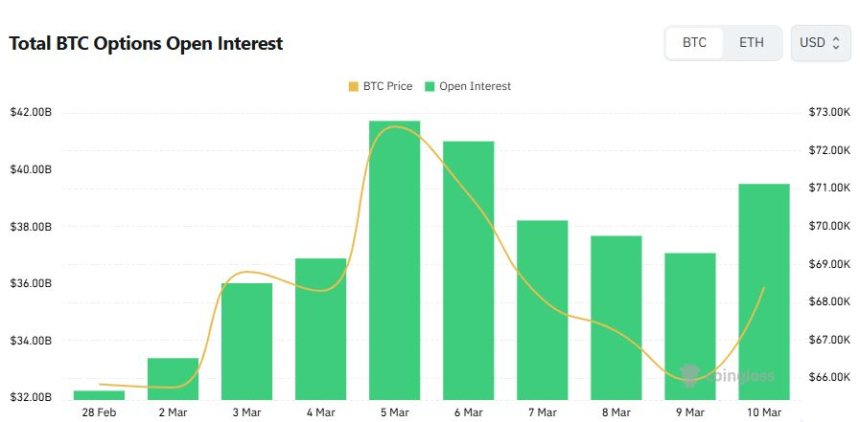Click the 2 Mar open interest bar

click(173, 377)
